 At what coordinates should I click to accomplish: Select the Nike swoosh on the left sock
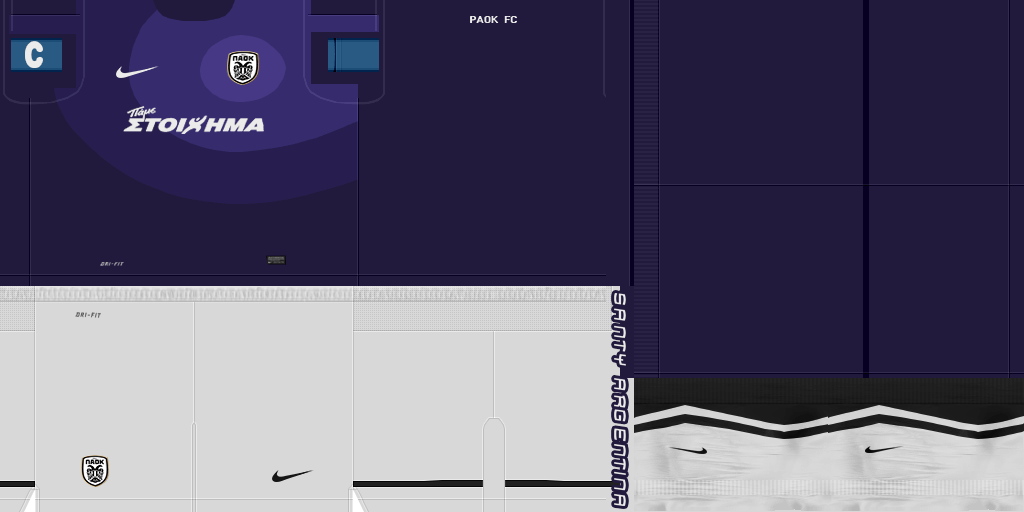(x=688, y=451)
